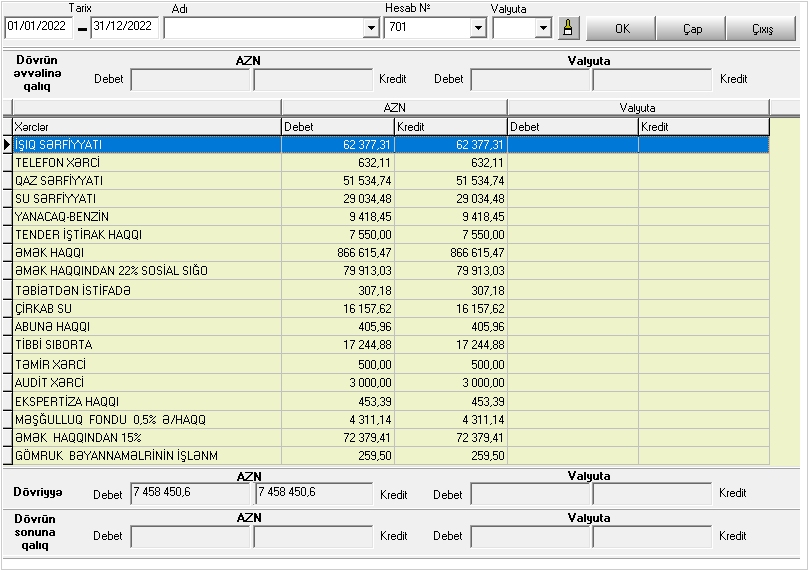Click the AZN Debet column header

[x=337, y=127]
